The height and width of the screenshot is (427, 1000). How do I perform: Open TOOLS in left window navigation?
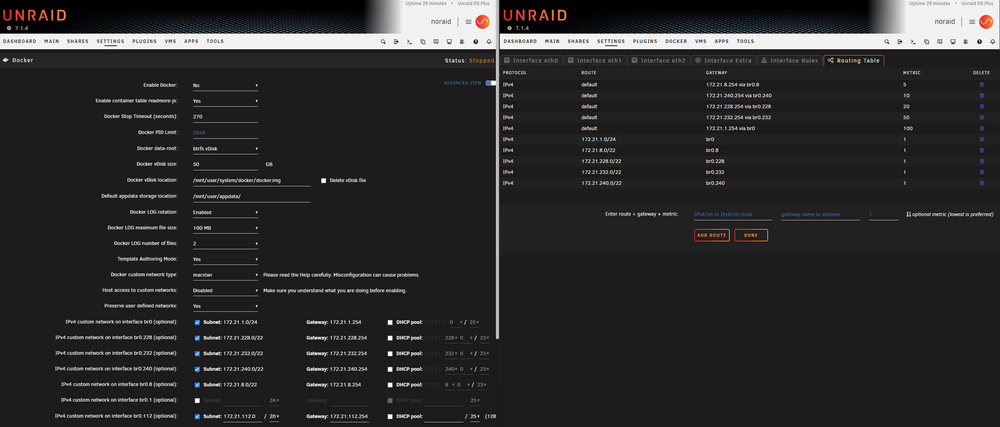tap(215, 41)
